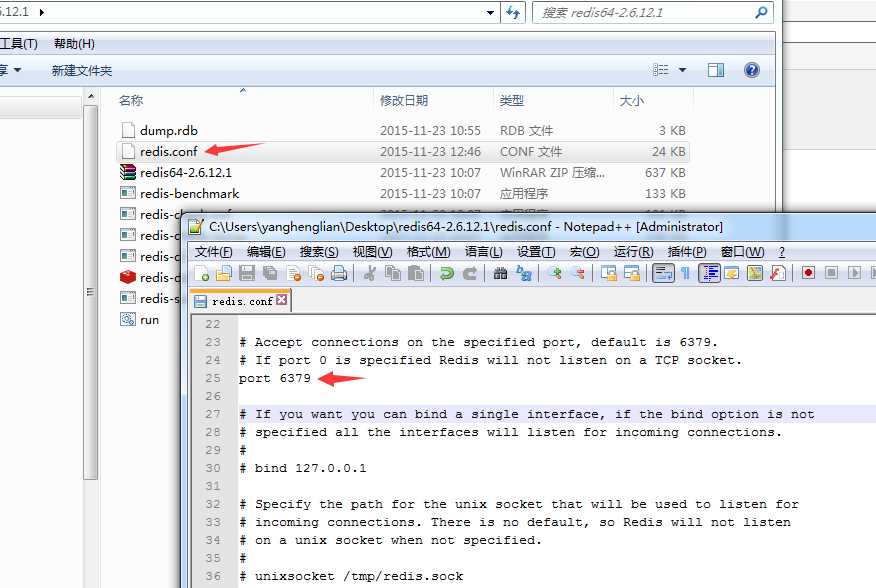
Task: Open the 插件(P) menu
Action: tap(687, 252)
